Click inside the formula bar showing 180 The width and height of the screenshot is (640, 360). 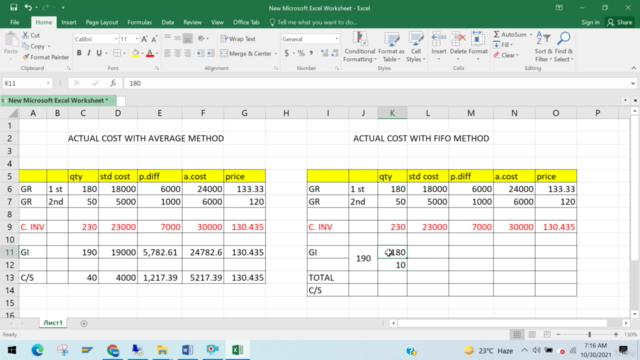[380, 83]
